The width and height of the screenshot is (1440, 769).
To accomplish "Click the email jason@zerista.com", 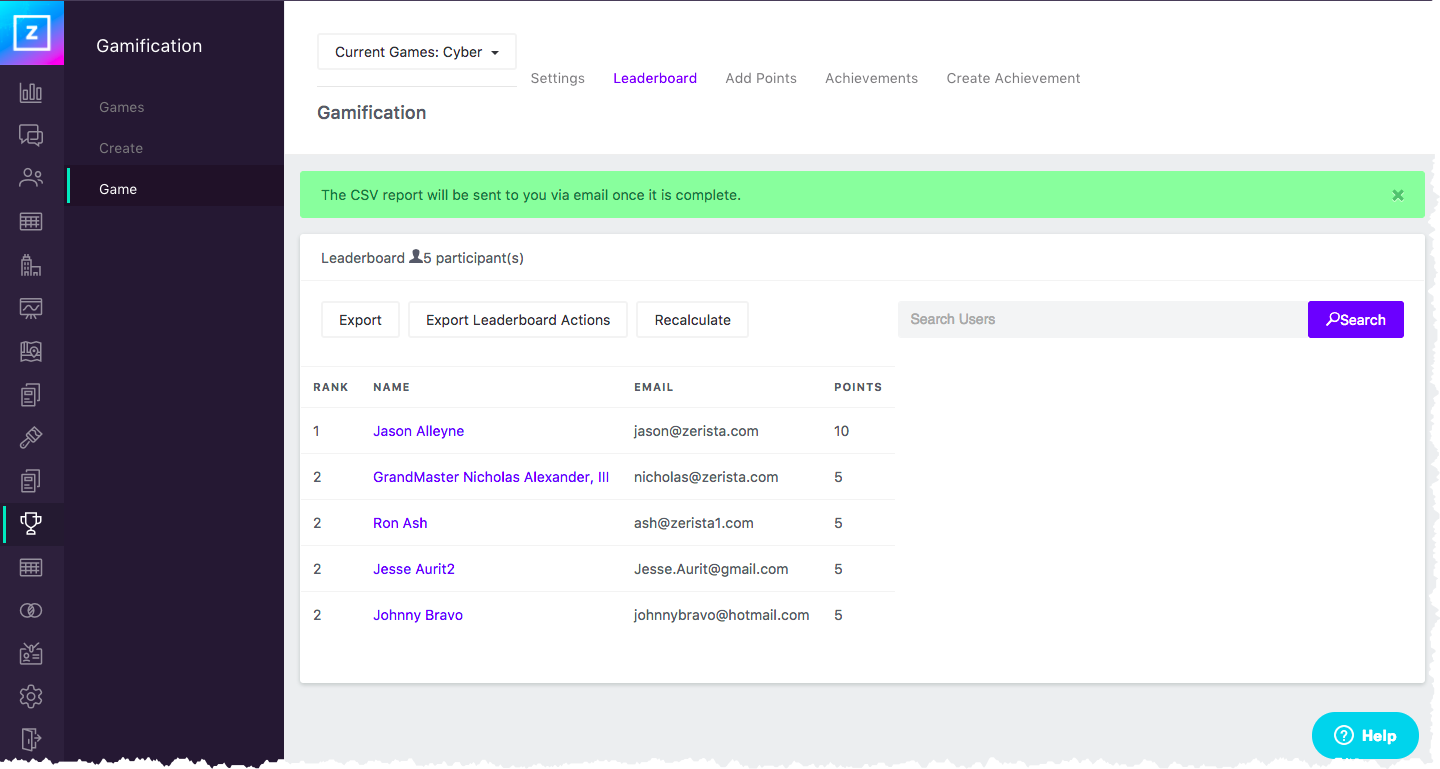I will pos(696,431).
